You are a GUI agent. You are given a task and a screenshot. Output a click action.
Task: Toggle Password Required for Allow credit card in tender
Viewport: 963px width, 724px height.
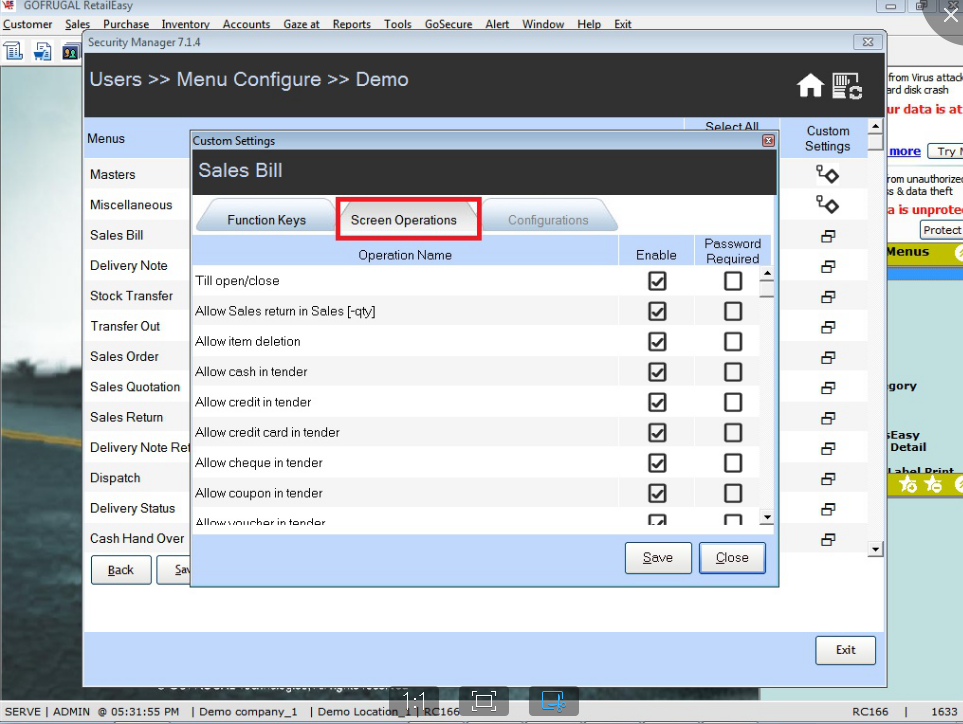point(733,433)
